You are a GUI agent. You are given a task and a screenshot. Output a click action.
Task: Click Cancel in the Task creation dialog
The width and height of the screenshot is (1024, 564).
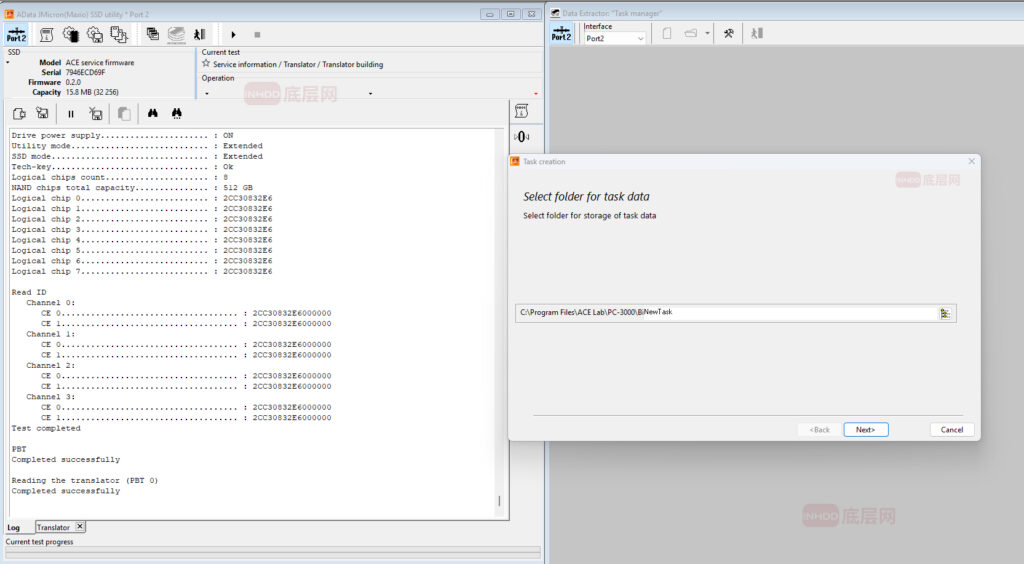952,429
